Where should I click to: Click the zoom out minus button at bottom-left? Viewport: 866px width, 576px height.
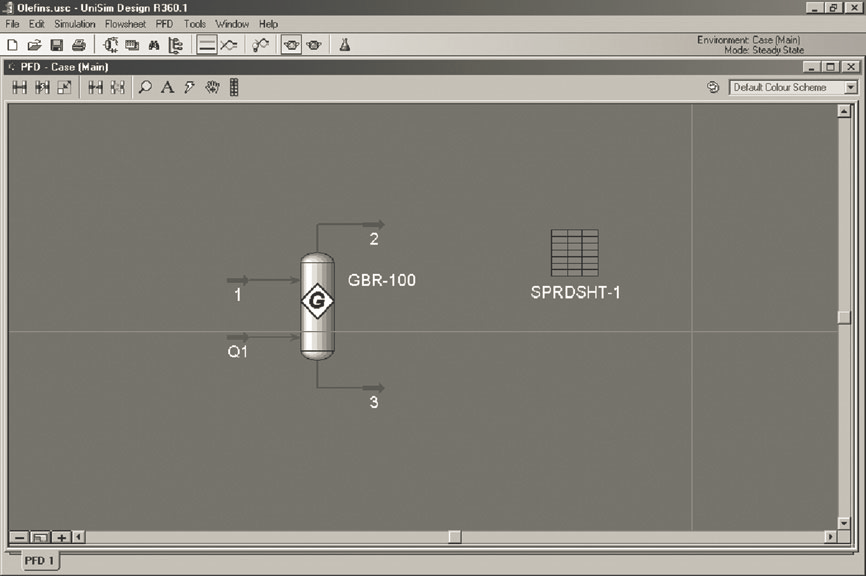[x=19, y=538]
